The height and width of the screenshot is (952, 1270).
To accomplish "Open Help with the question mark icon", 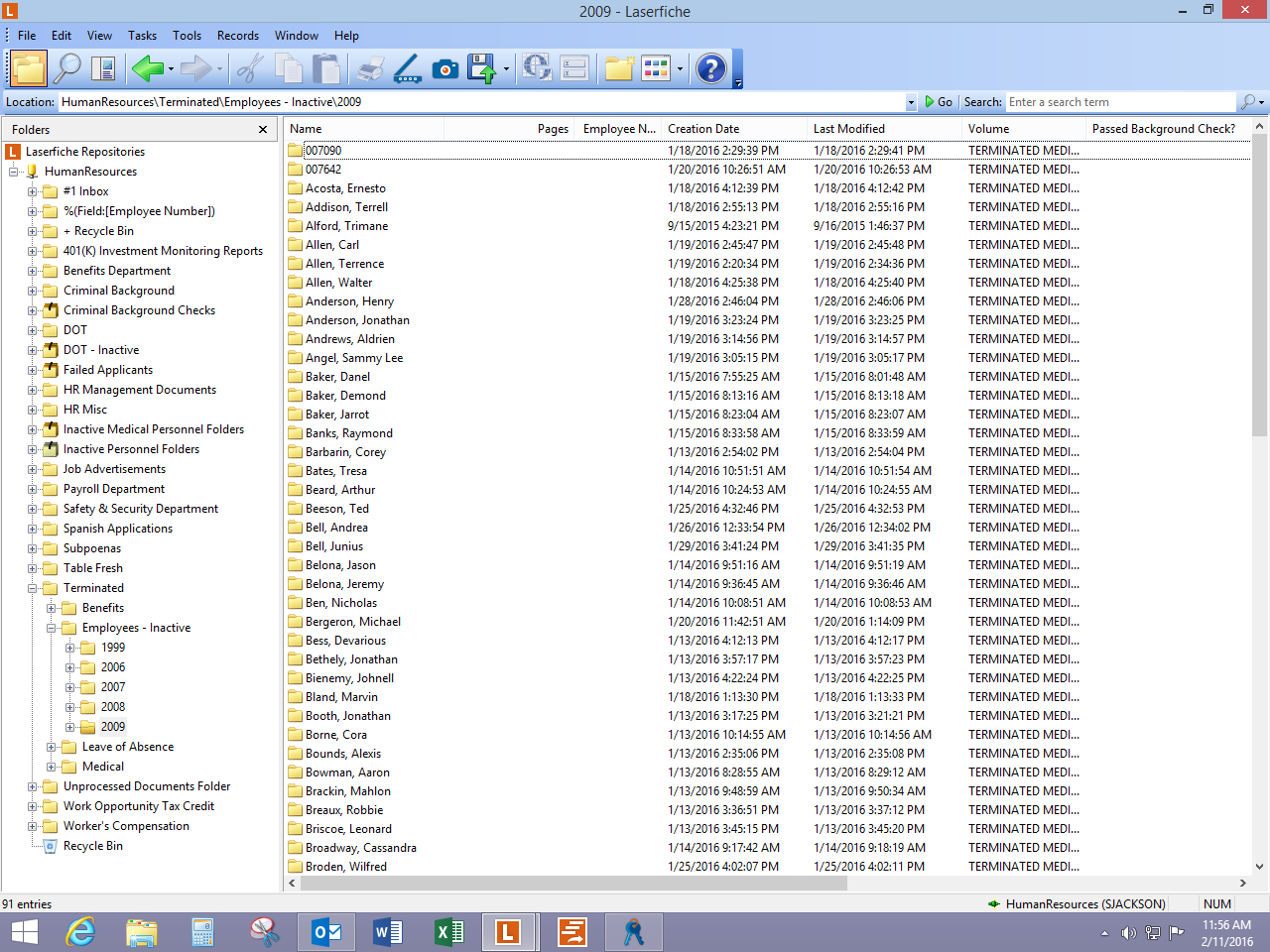I will [x=710, y=68].
